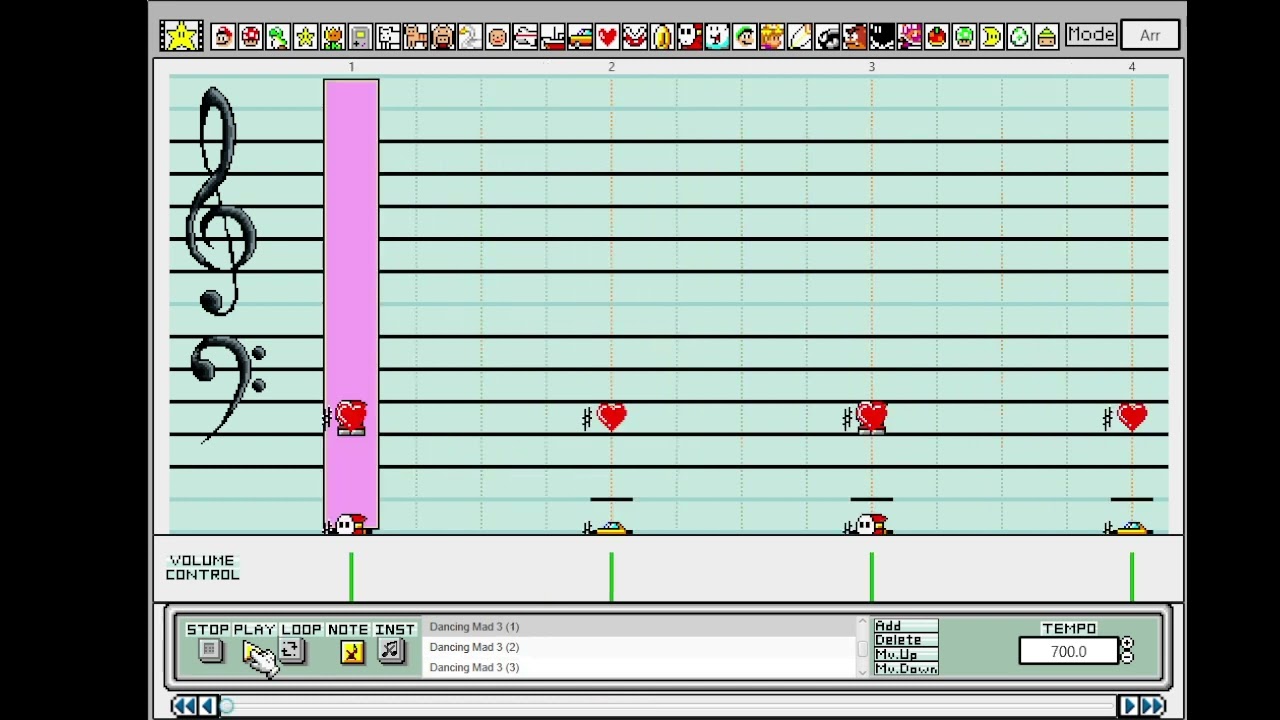
Task: Click the volume bar under measure 2
Action: 611,578
